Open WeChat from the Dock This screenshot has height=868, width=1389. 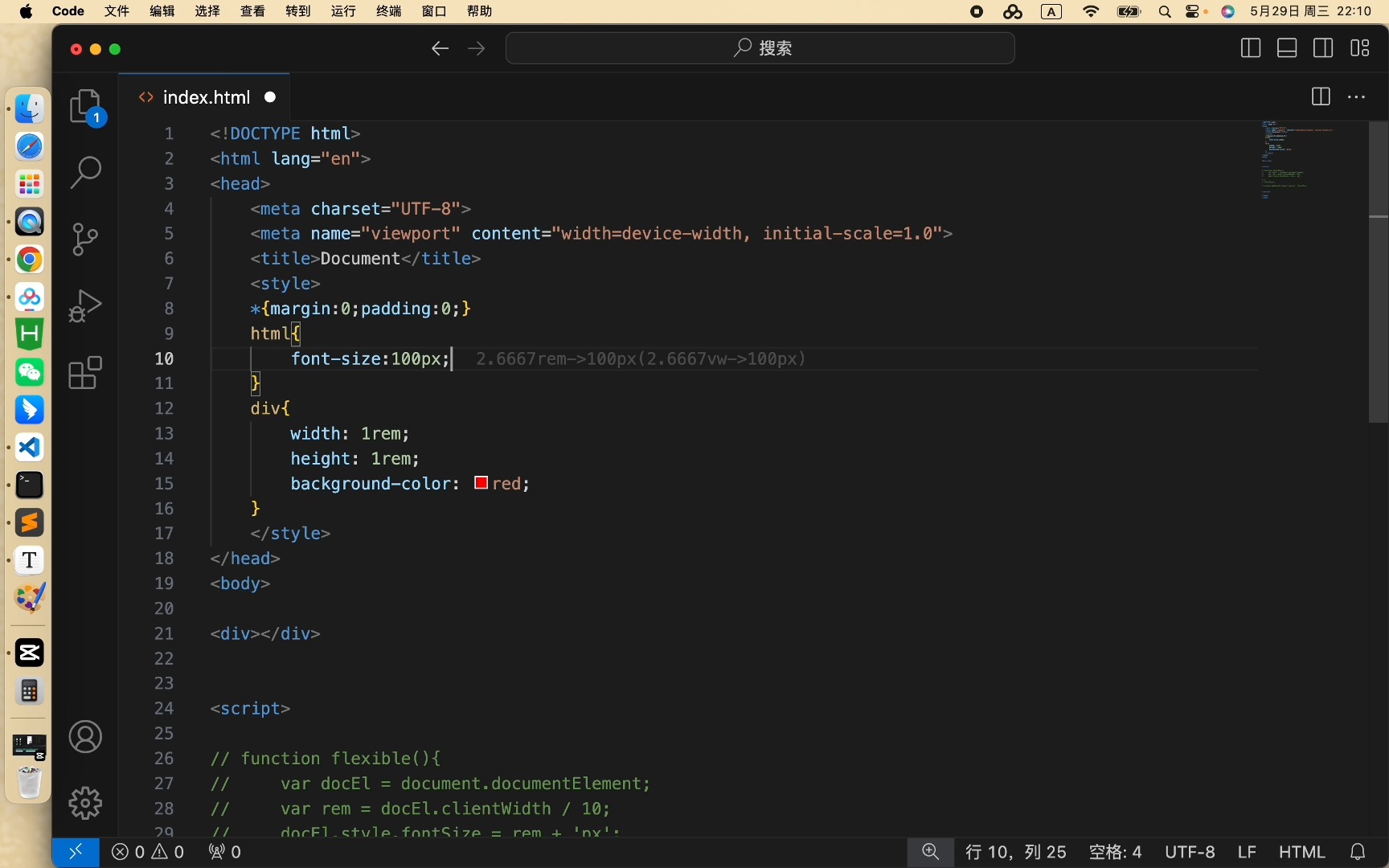pyautogui.click(x=30, y=372)
